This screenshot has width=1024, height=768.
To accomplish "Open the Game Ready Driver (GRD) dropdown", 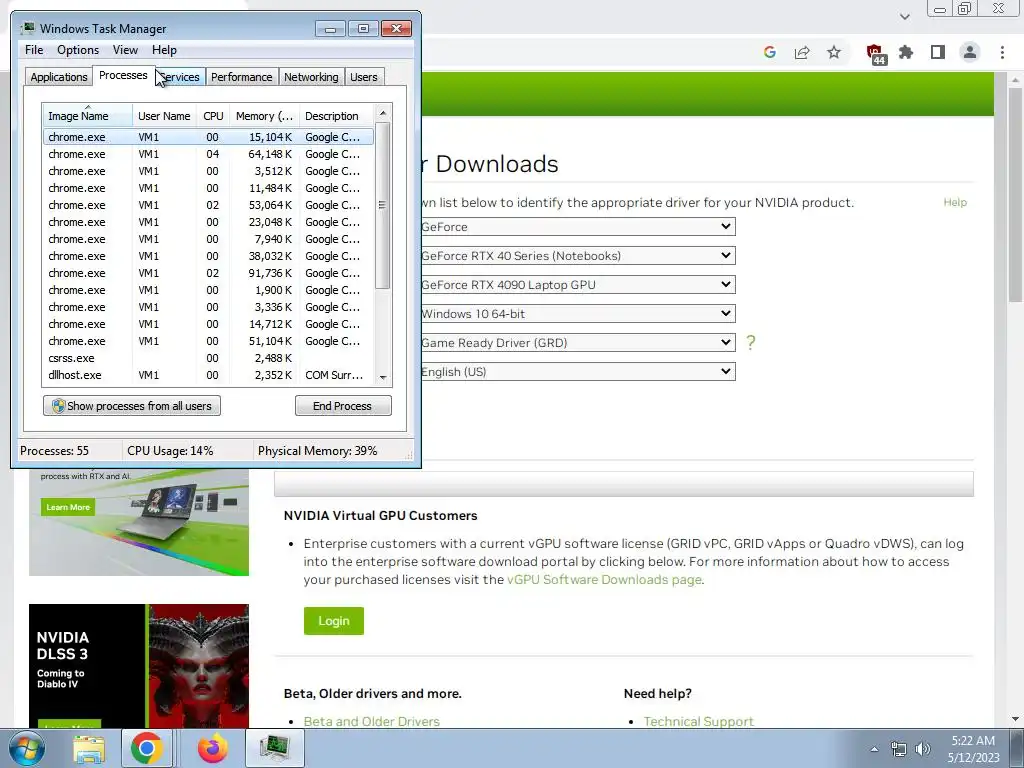I will click(577, 342).
